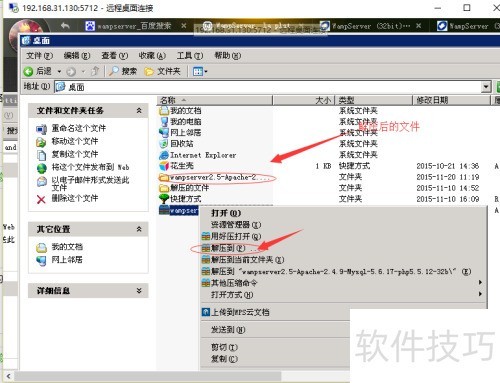This screenshot has width=500, height=383.
Task: Close the wampserver_百度搜索 browser tab
Action: (x=184, y=25)
